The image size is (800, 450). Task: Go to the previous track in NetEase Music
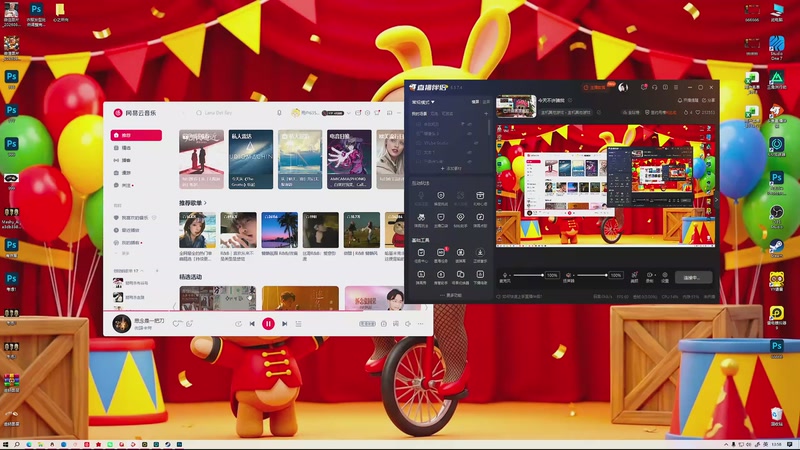click(x=252, y=324)
